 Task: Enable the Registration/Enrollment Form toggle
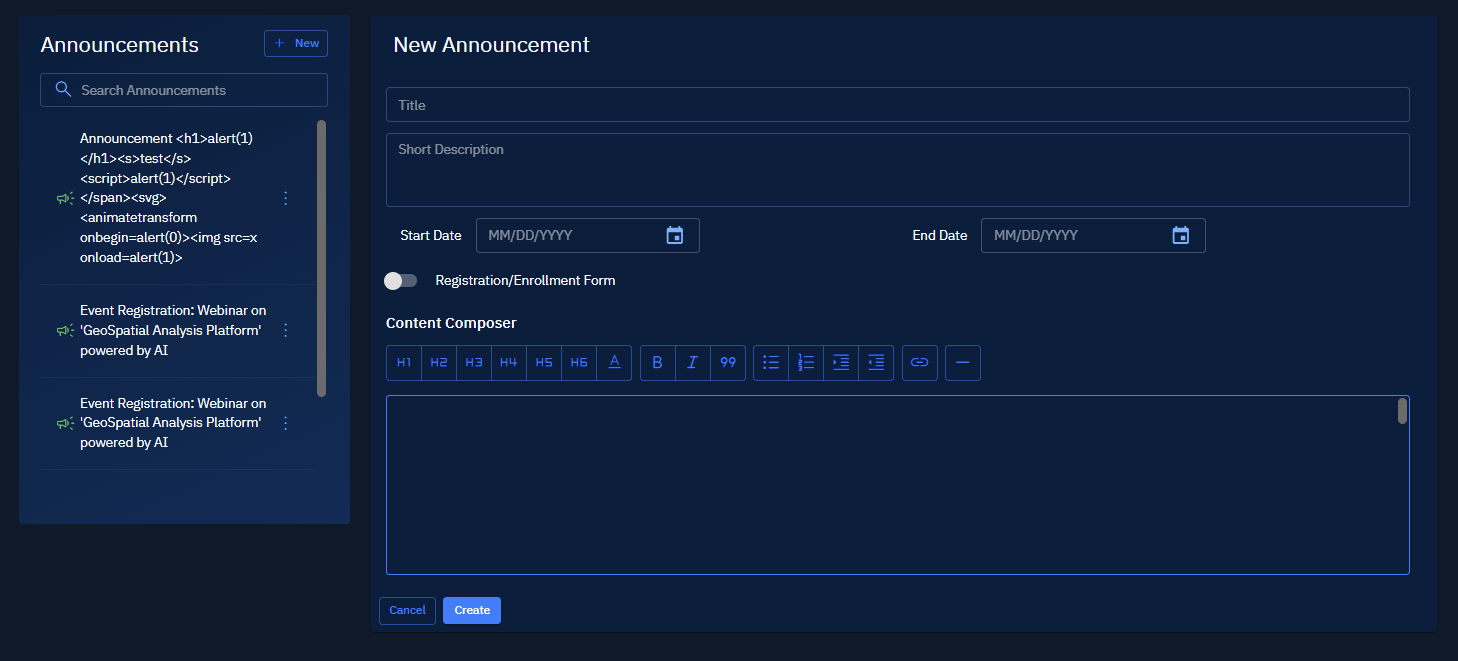click(x=400, y=281)
